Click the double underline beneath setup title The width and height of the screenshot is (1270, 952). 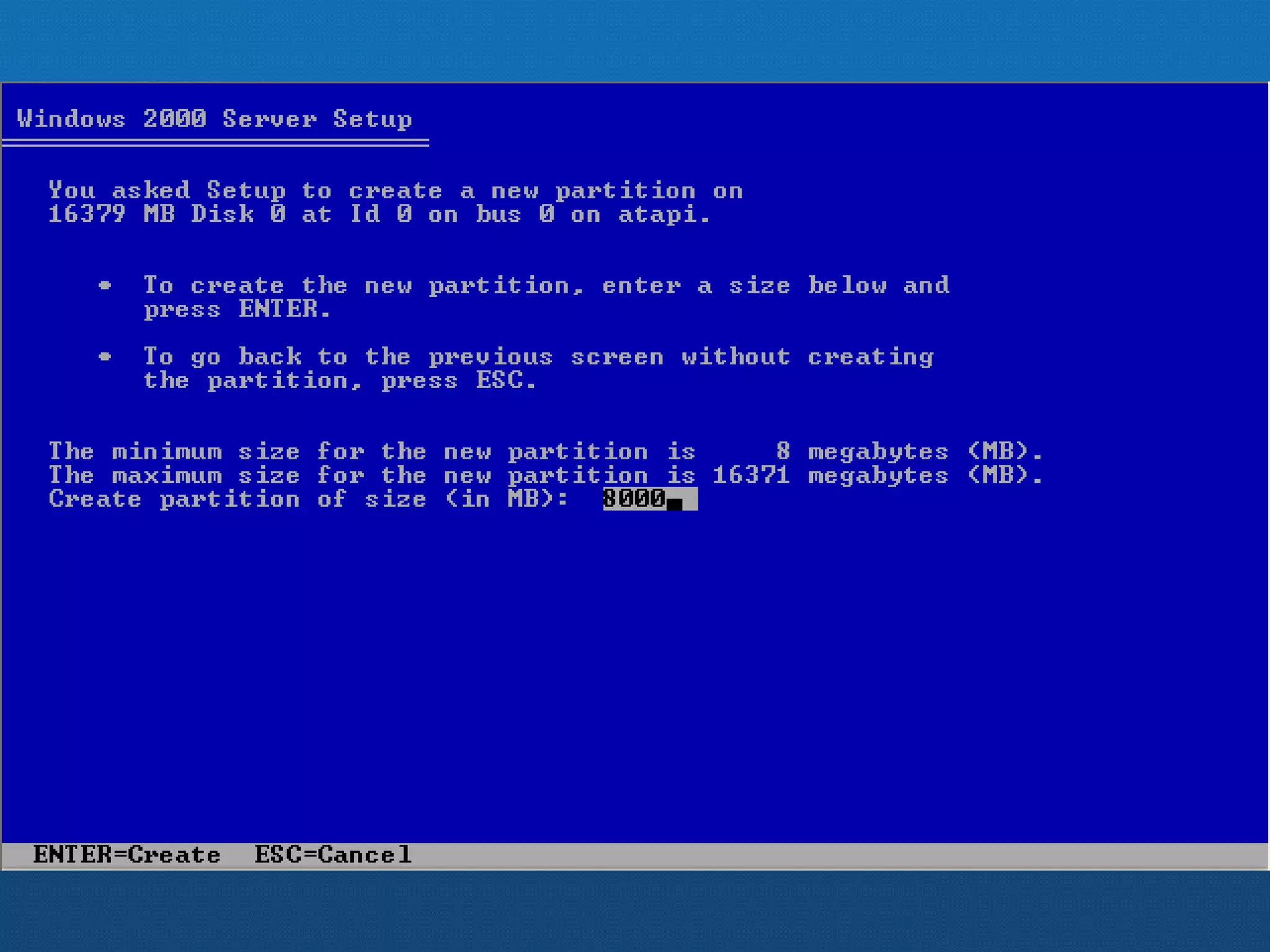(215, 143)
